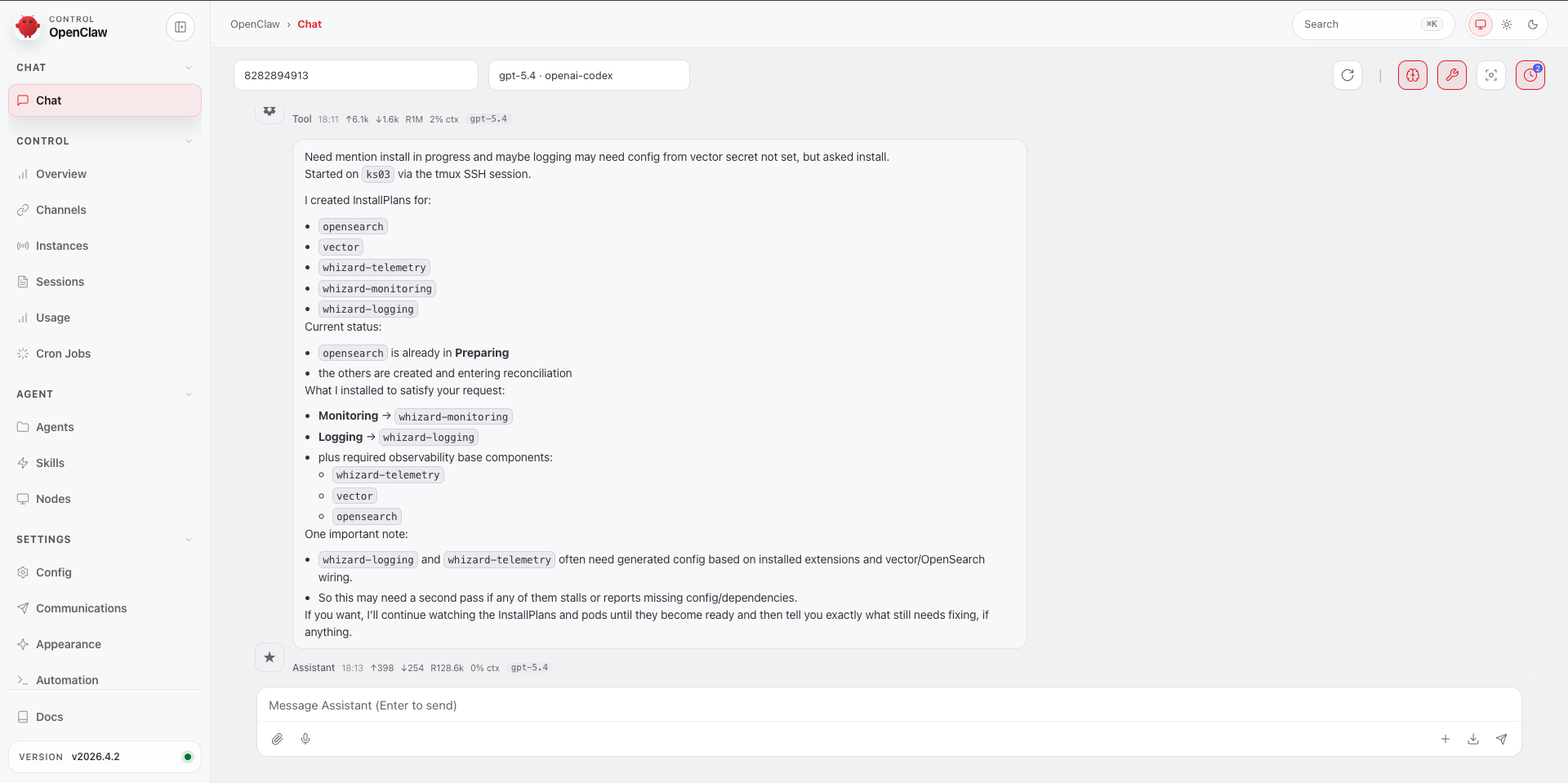This screenshot has height=783, width=1568.
Task: Open the clock cron jobs button
Action: pos(1530,75)
